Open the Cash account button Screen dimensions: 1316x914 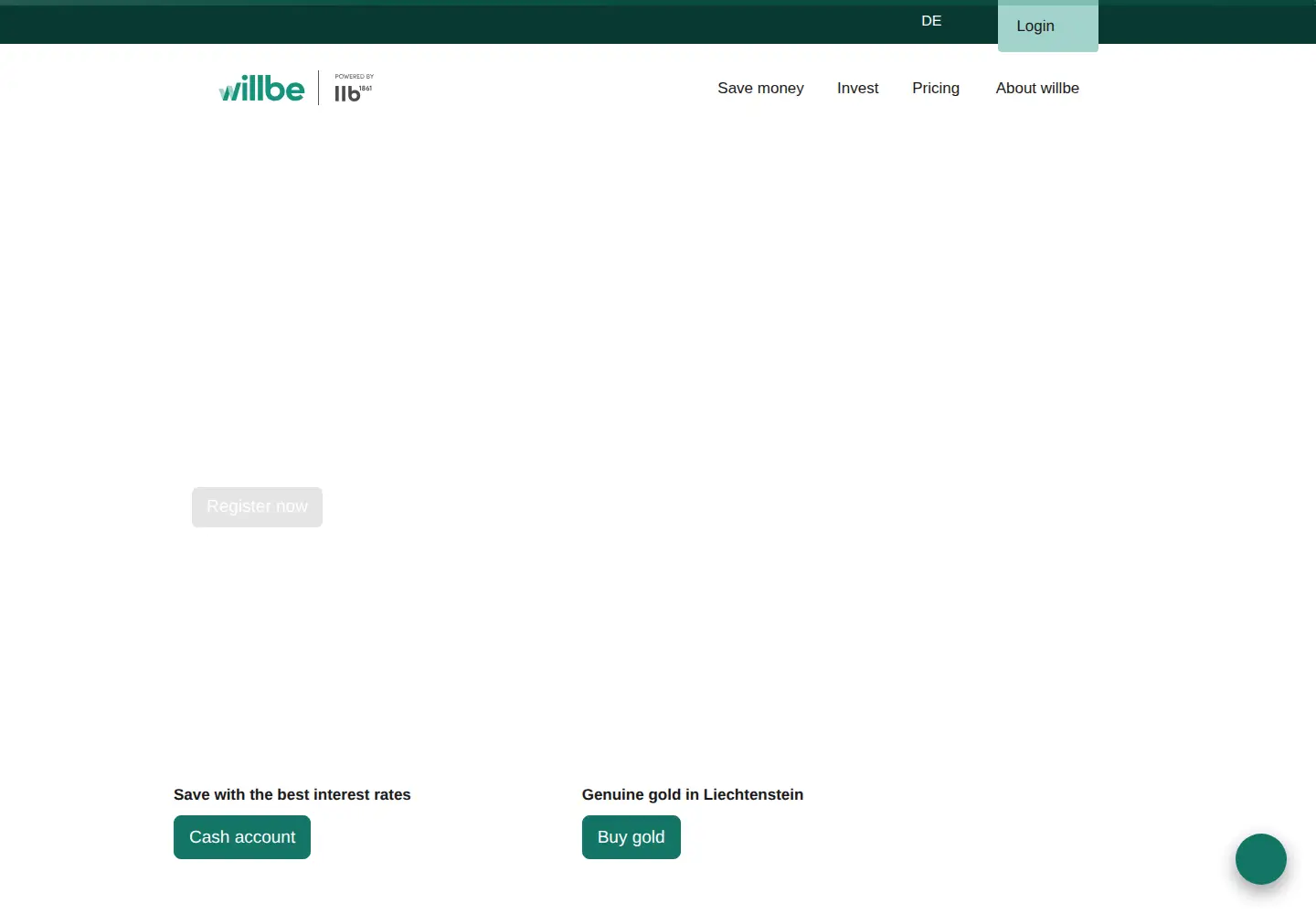pyautogui.click(x=242, y=837)
